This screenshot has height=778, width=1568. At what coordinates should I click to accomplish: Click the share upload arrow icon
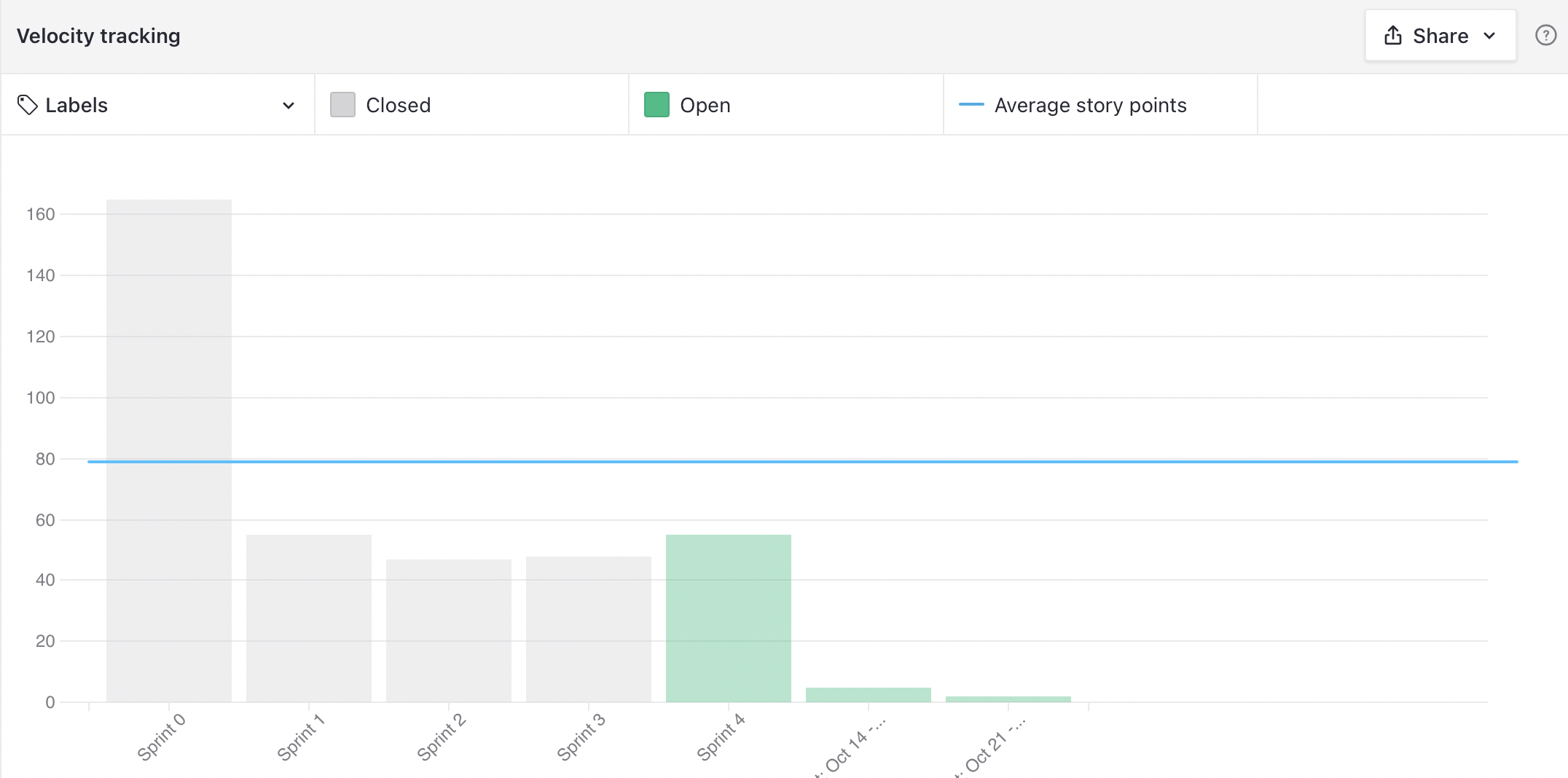click(x=1393, y=36)
